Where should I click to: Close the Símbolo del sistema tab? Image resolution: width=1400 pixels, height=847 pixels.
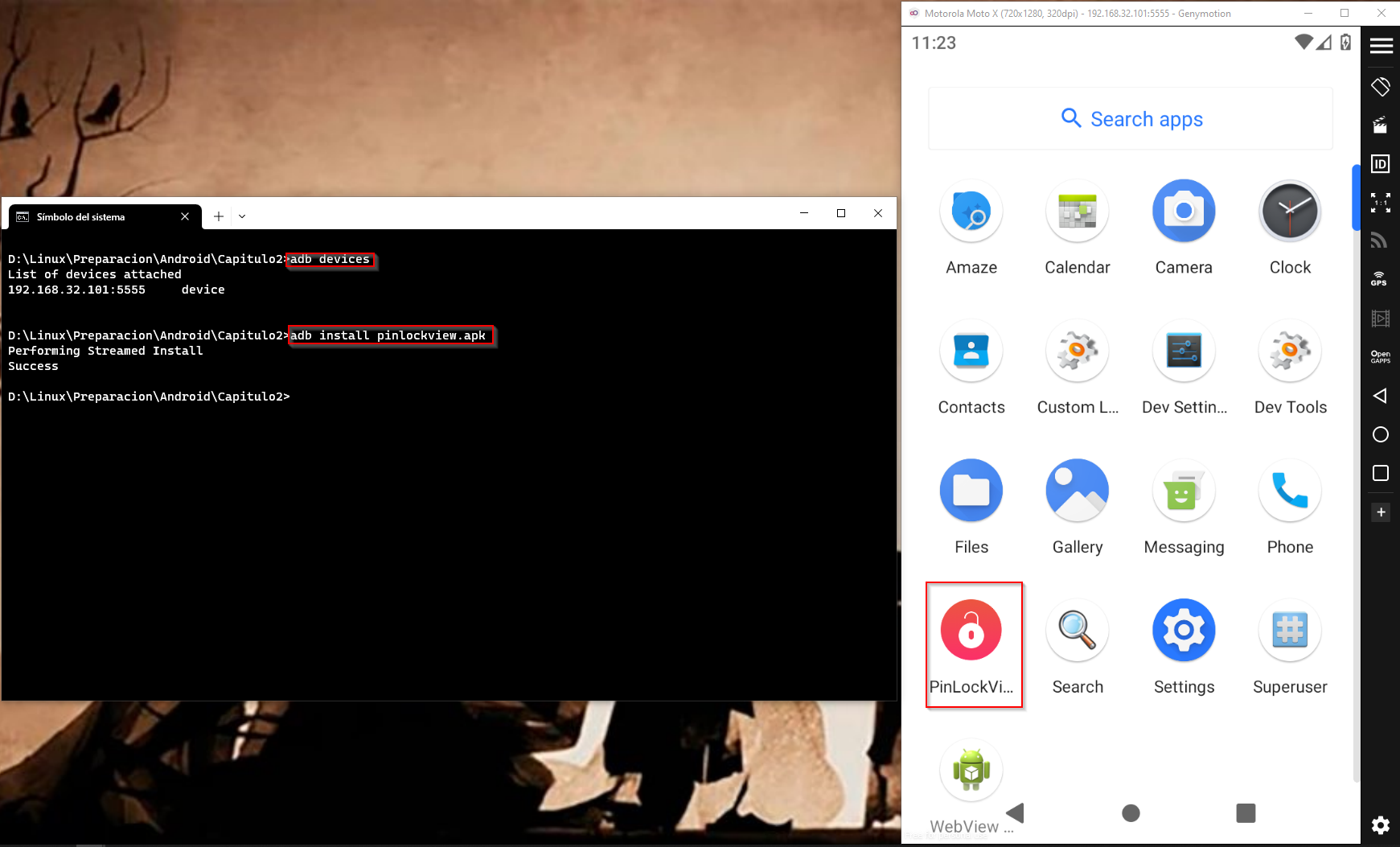(x=185, y=216)
